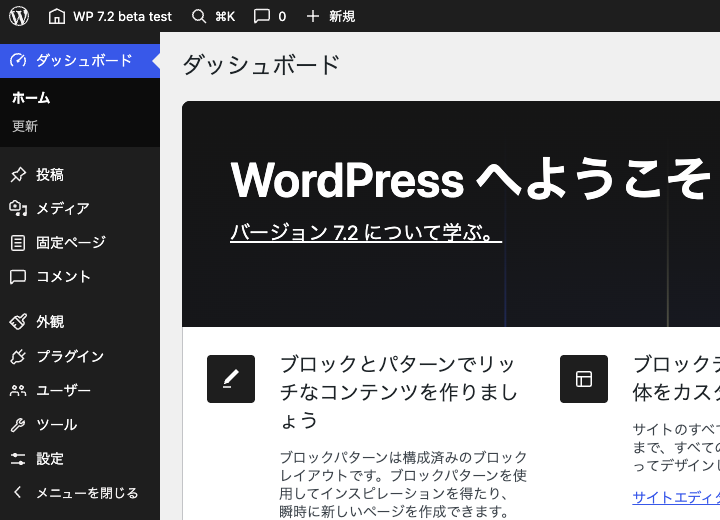720x520 pixels.
Task: Click メニューを閉じる to collapse sidebar
Action: [87, 493]
